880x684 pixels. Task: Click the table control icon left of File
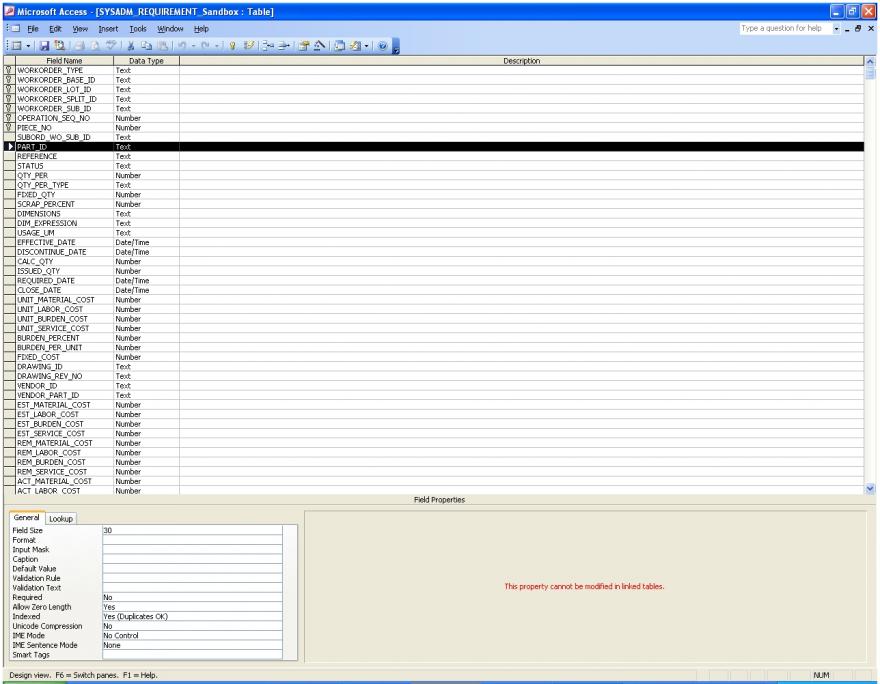(16, 29)
